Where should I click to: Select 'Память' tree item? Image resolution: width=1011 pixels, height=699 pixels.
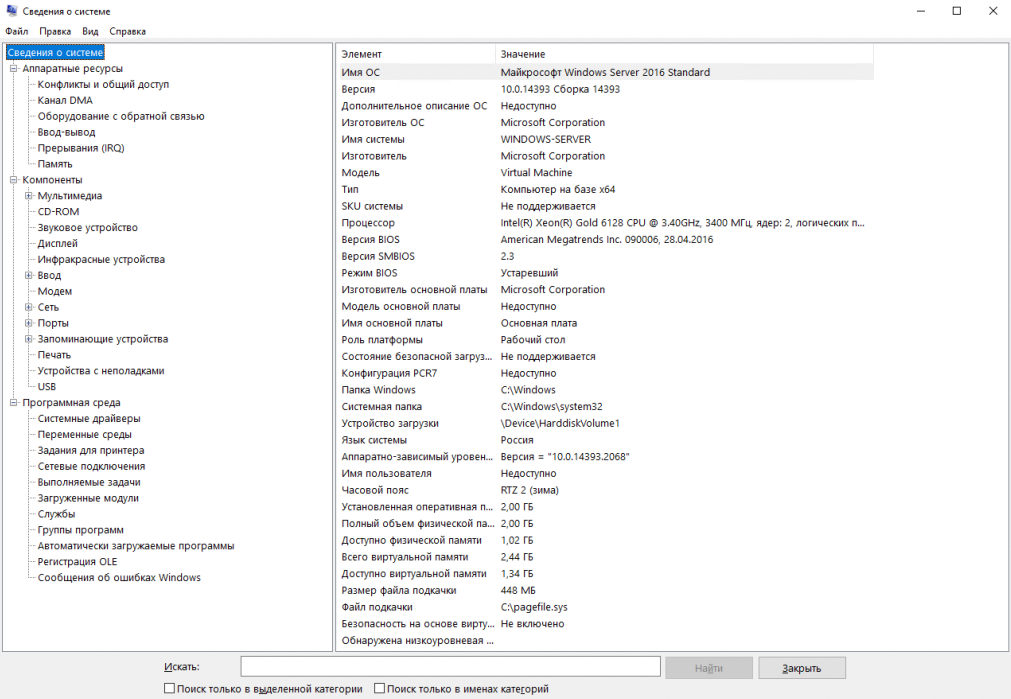click(55, 164)
